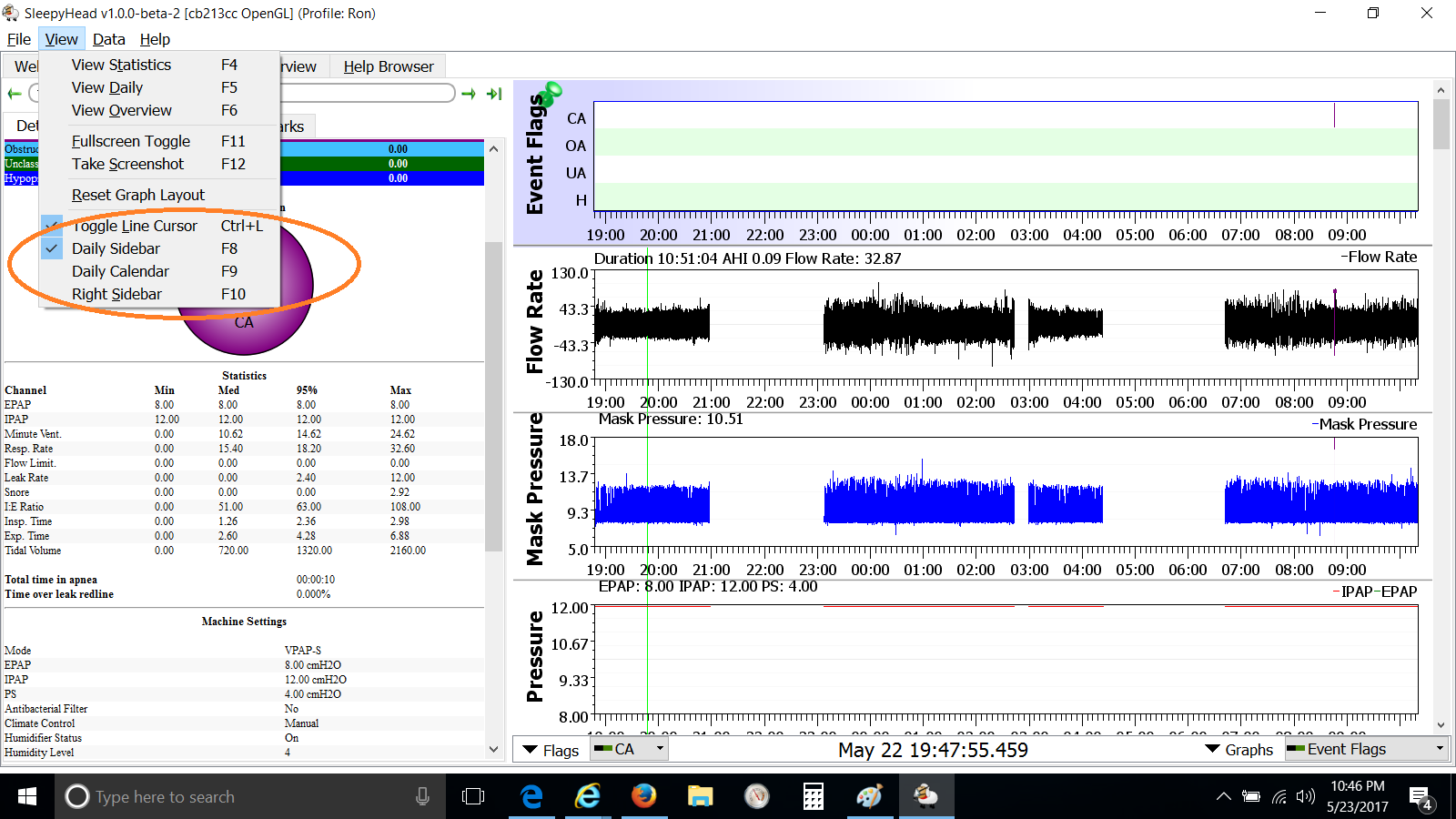
Task: Click system clock 10:46 PM
Action: coord(1357,786)
